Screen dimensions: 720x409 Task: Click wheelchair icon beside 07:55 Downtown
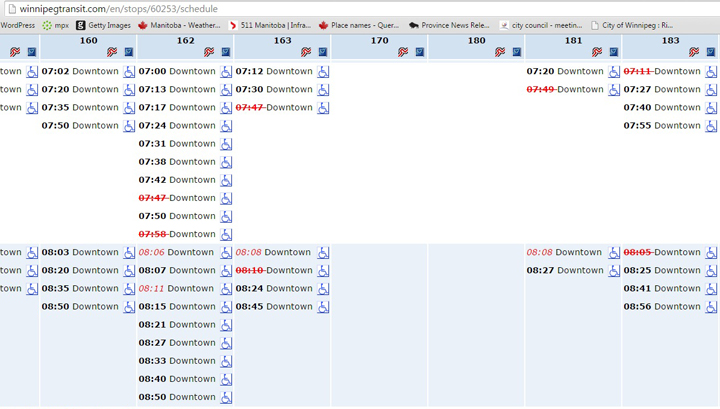[711, 126]
